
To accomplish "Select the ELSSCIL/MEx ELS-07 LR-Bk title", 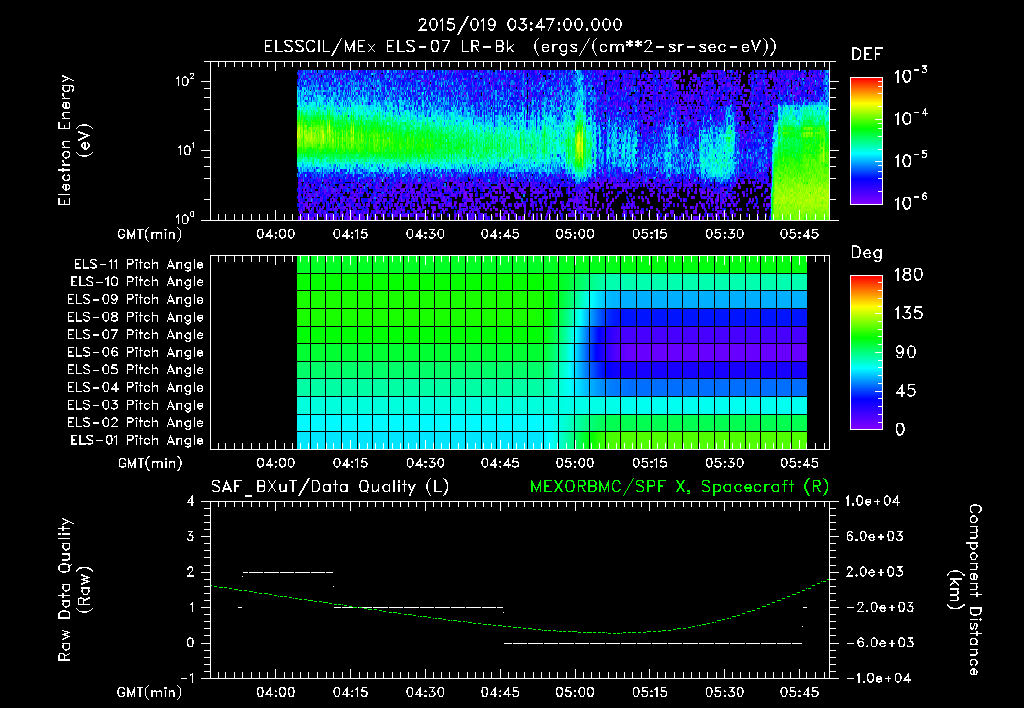I will point(389,47).
